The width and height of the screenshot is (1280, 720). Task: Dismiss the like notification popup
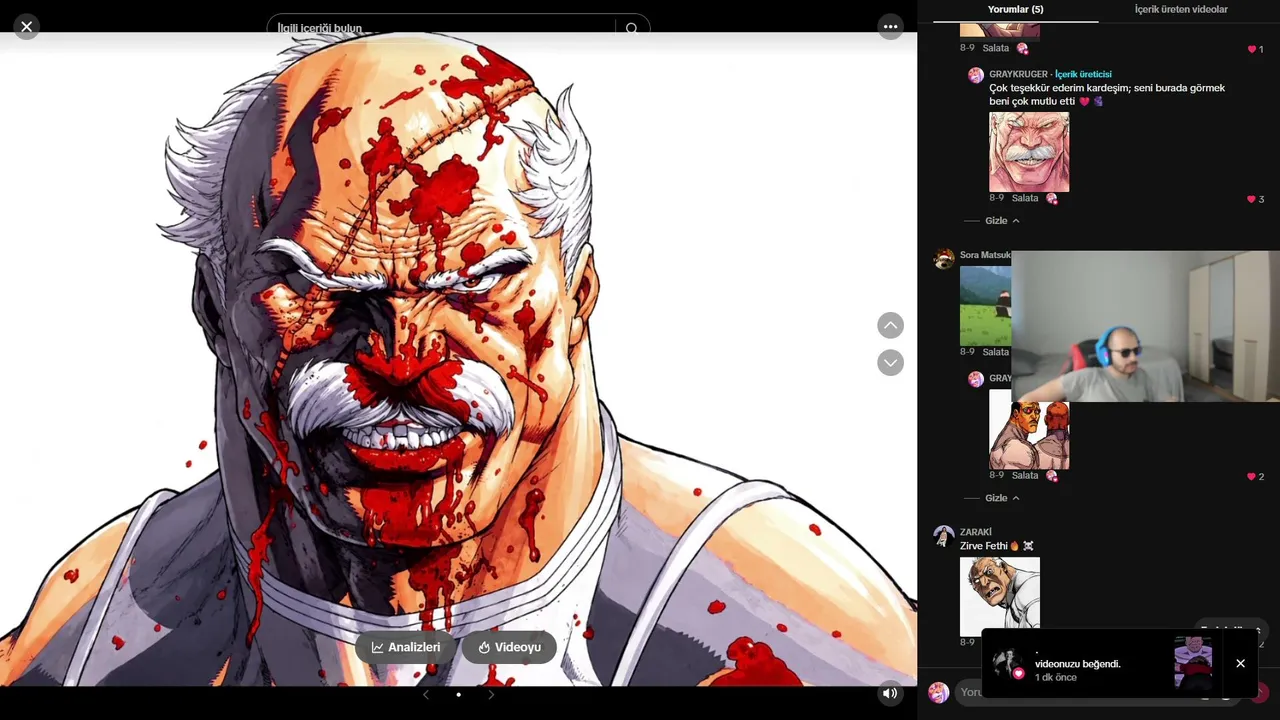click(x=1240, y=663)
